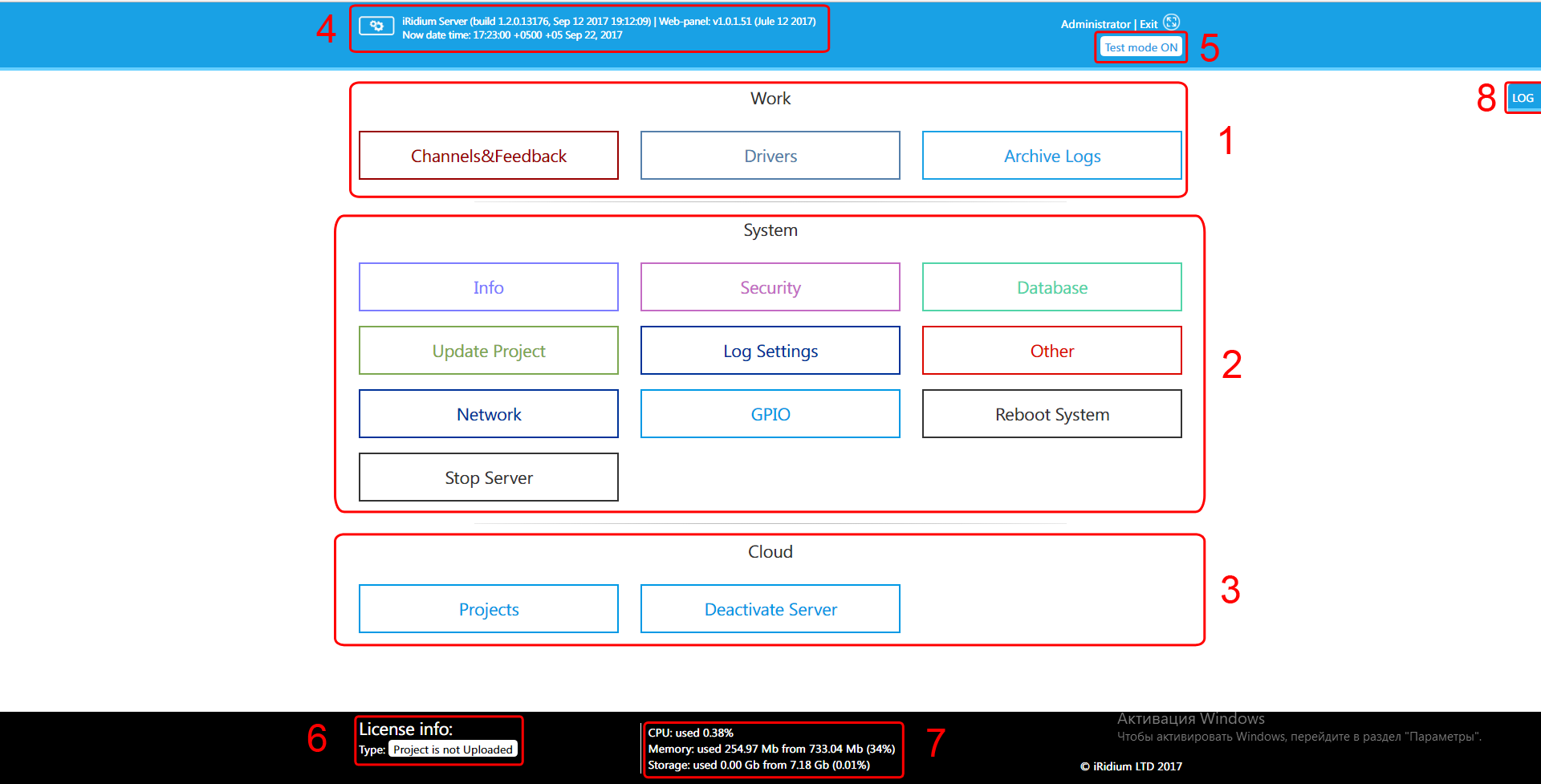
Task: Select Update Project
Action: tap(489, 351)
